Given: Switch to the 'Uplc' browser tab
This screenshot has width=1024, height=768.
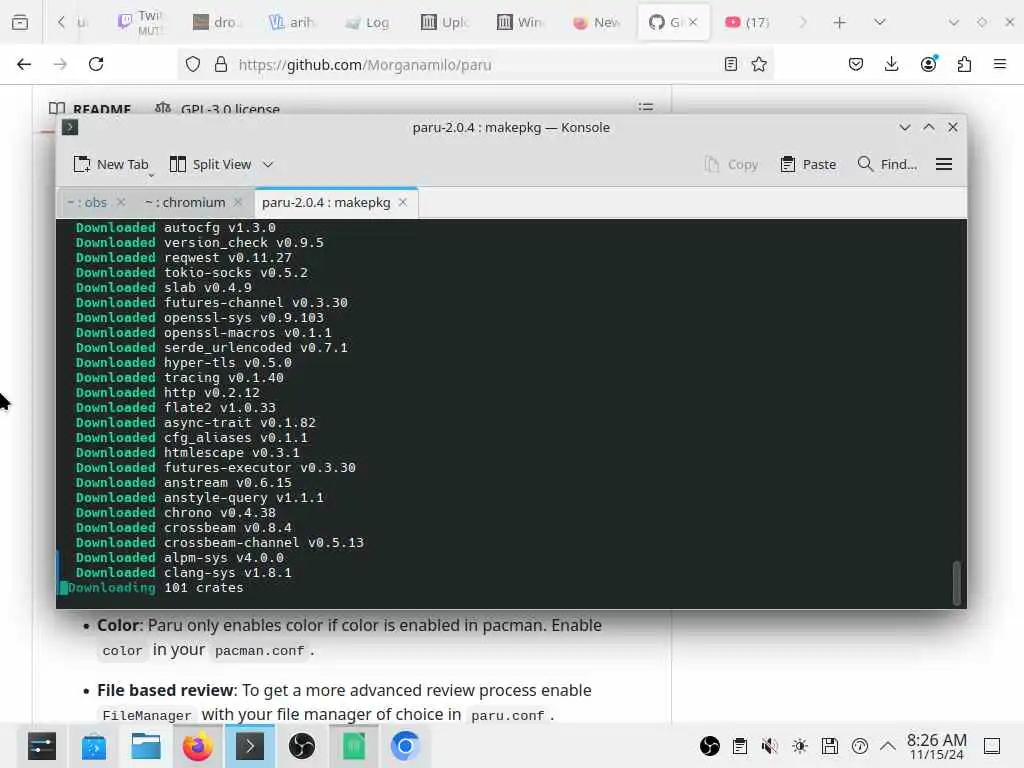Looking at the screenshot, I should [x=444, y=22].
